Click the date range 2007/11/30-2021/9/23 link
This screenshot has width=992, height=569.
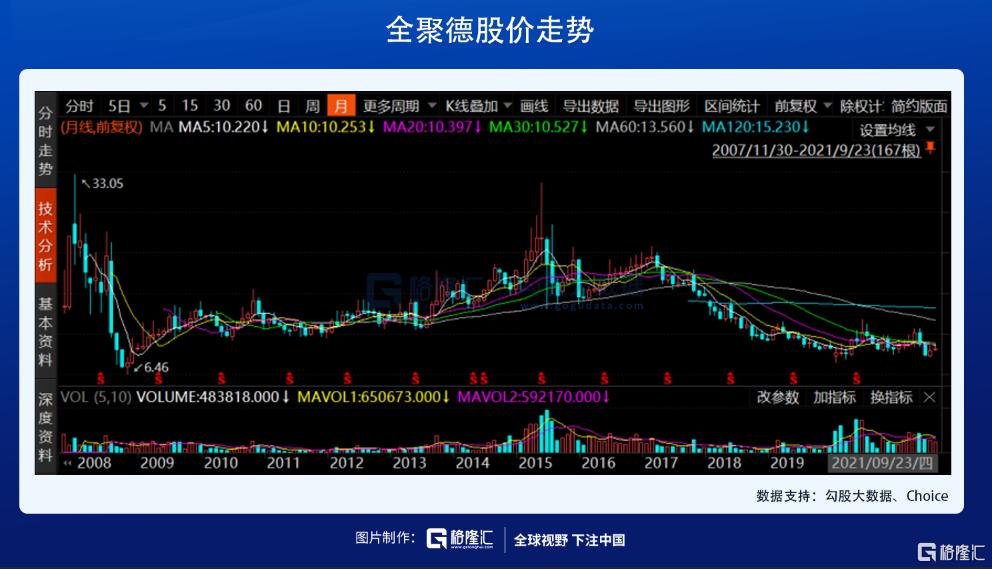tap(816, 151)
